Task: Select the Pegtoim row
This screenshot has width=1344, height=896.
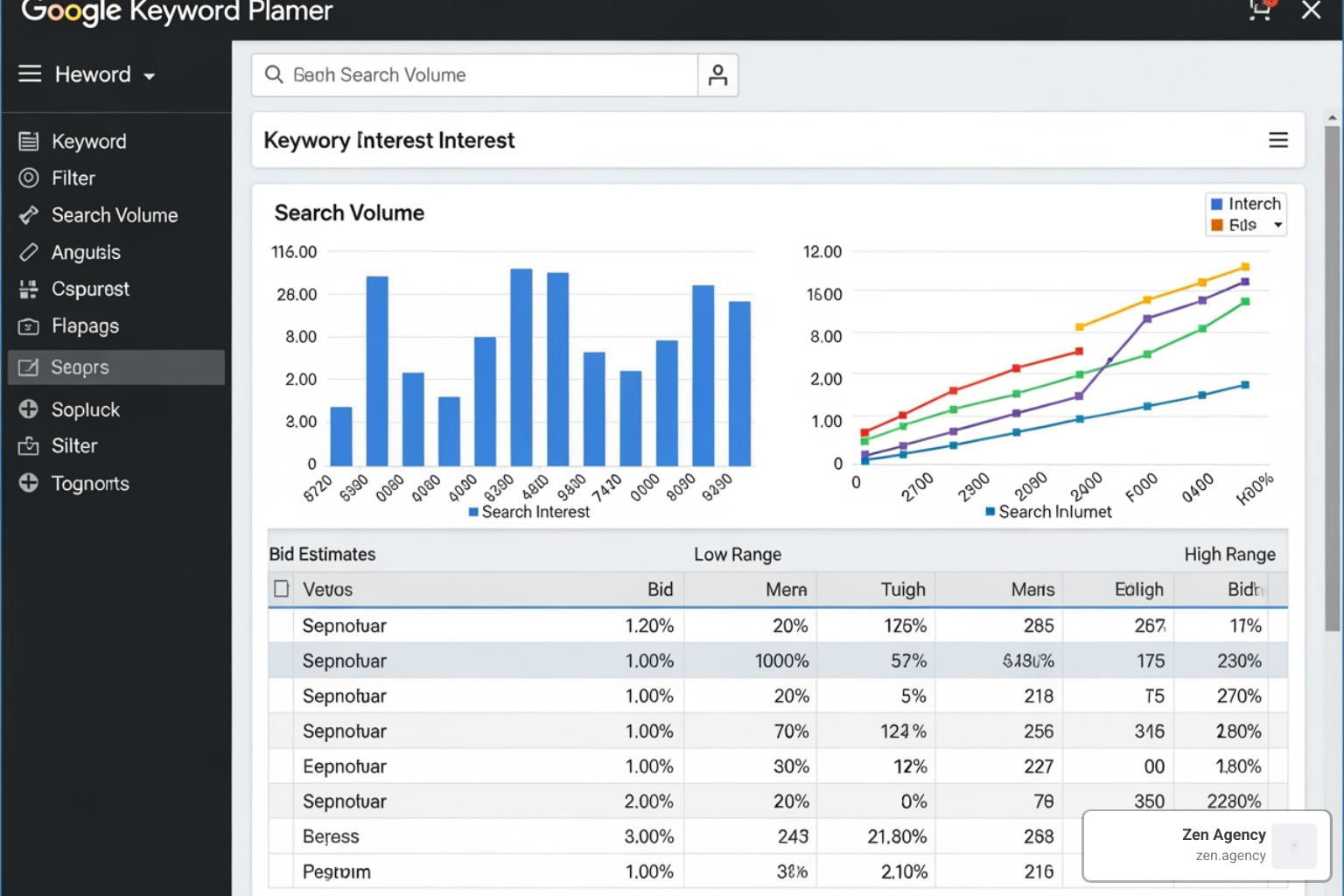Action: pos(778,871)
